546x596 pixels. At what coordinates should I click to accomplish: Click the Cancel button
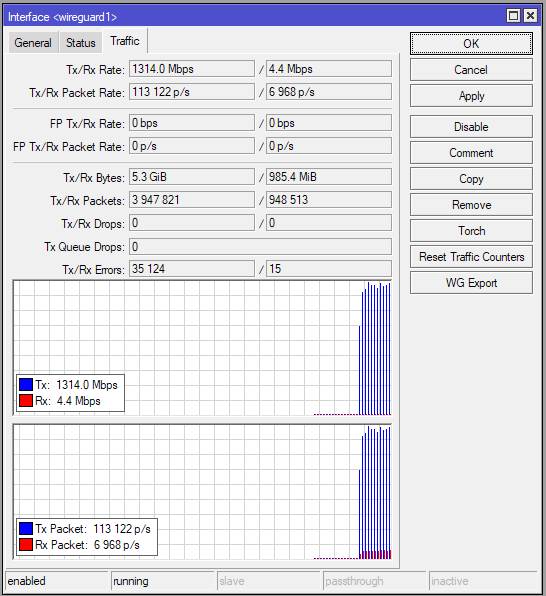[x=471, y=70]
